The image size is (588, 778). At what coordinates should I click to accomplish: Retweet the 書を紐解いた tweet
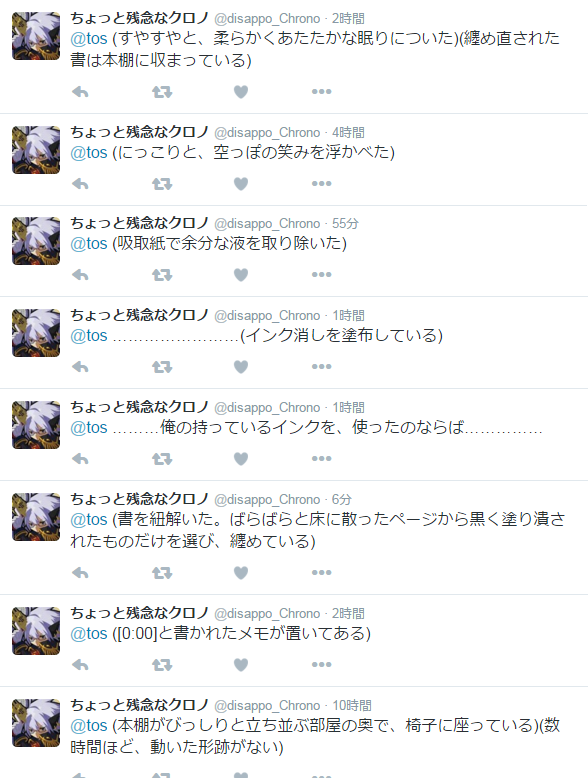pyautogui.click(x=162, y=573)
